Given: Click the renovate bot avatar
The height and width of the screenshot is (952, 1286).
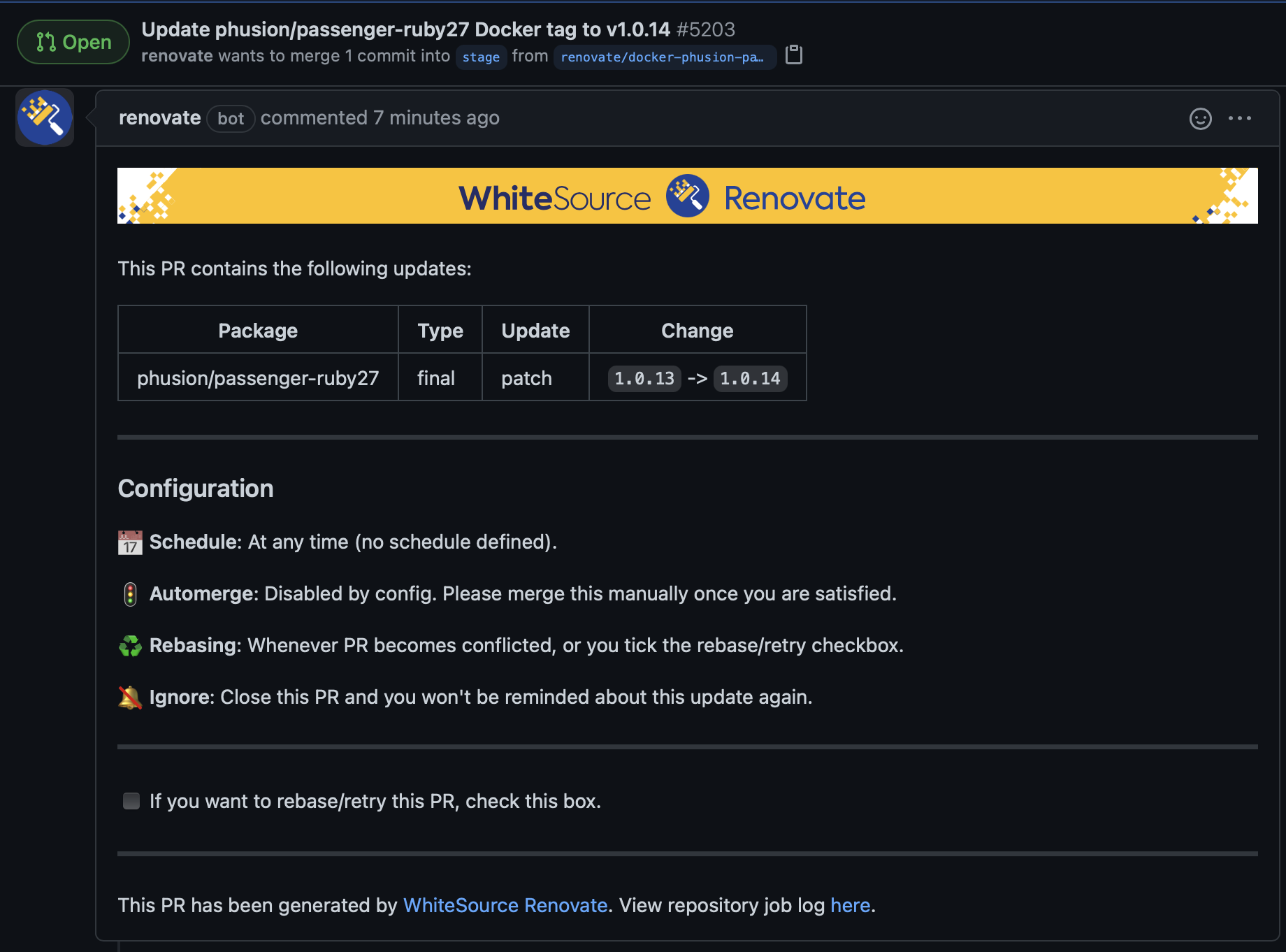Looking at the screenshot, I should point(44,117).
